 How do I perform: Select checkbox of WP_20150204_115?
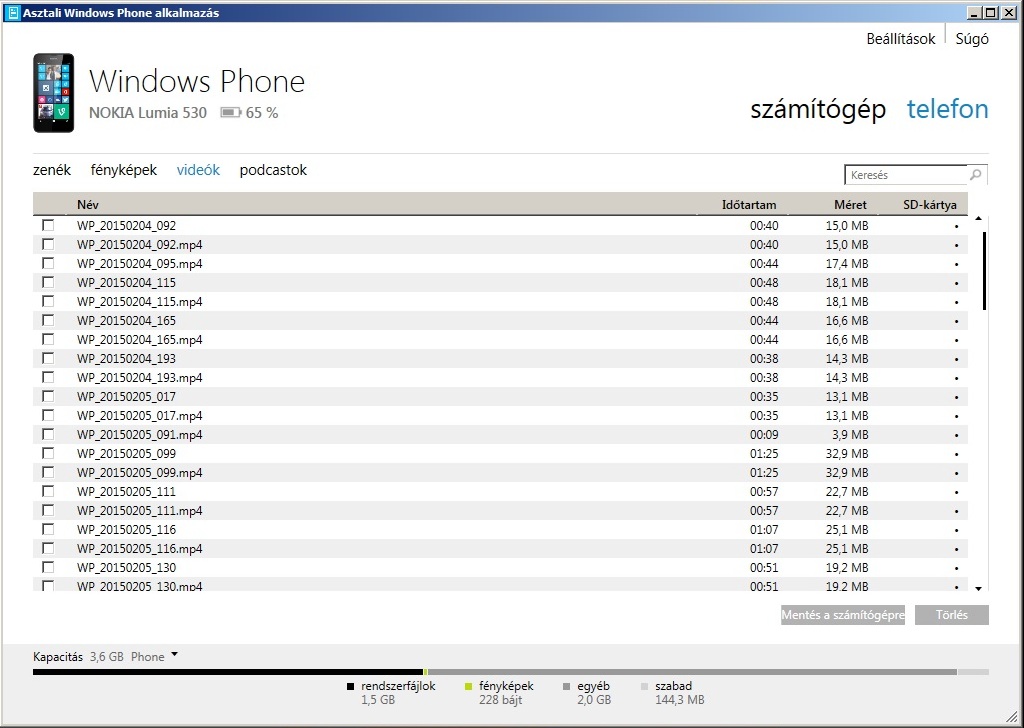[x=48, y=282]
